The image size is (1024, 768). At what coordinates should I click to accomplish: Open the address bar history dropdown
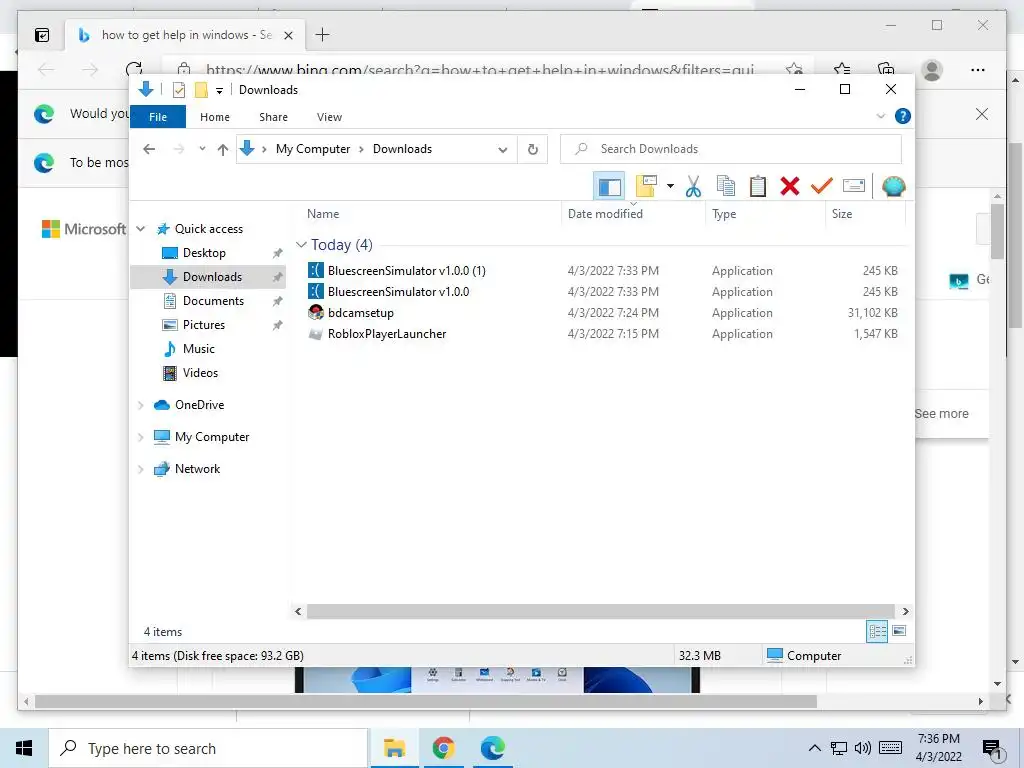[x=502, y=150]
